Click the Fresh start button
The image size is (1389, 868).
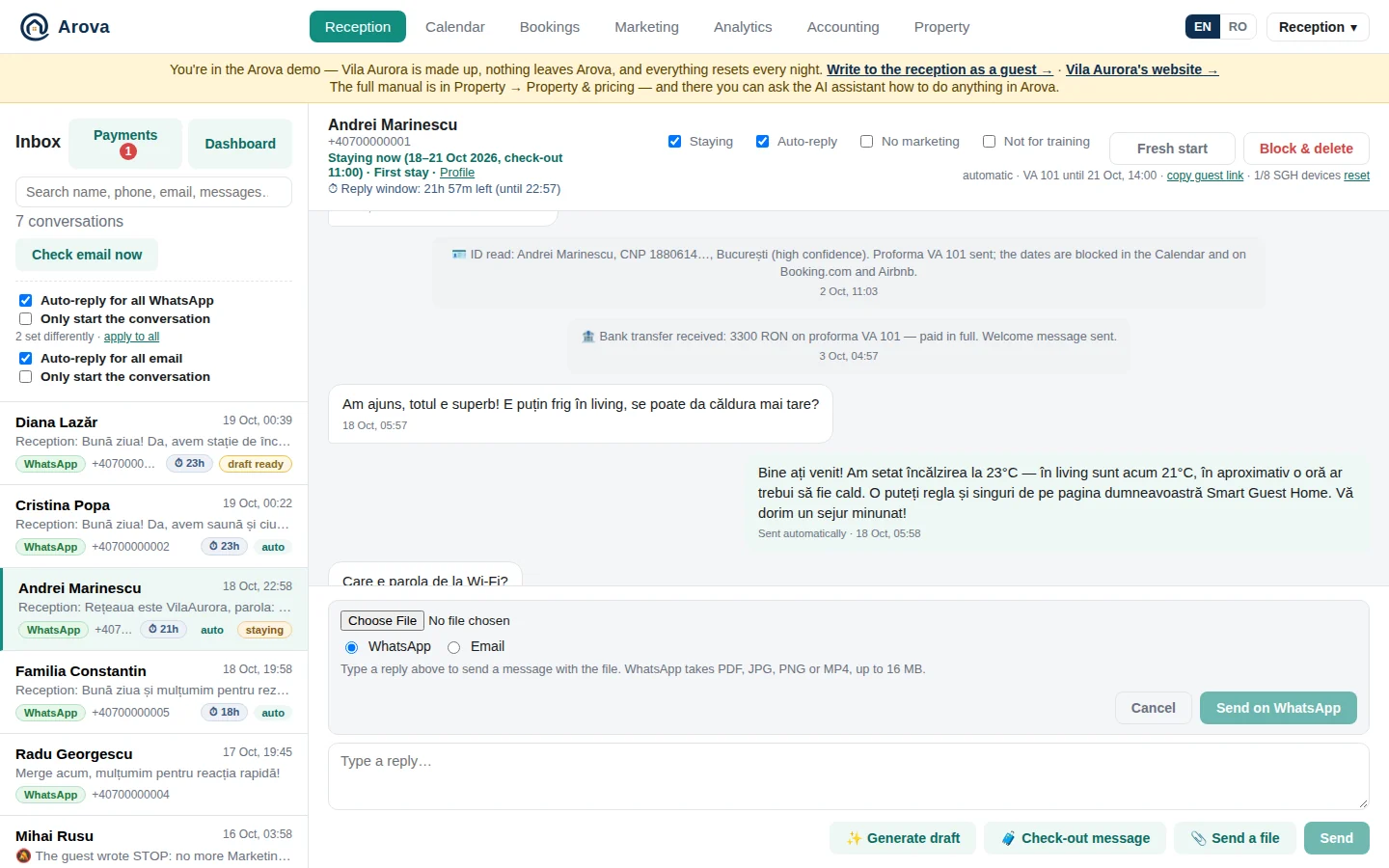[1172, 149]
